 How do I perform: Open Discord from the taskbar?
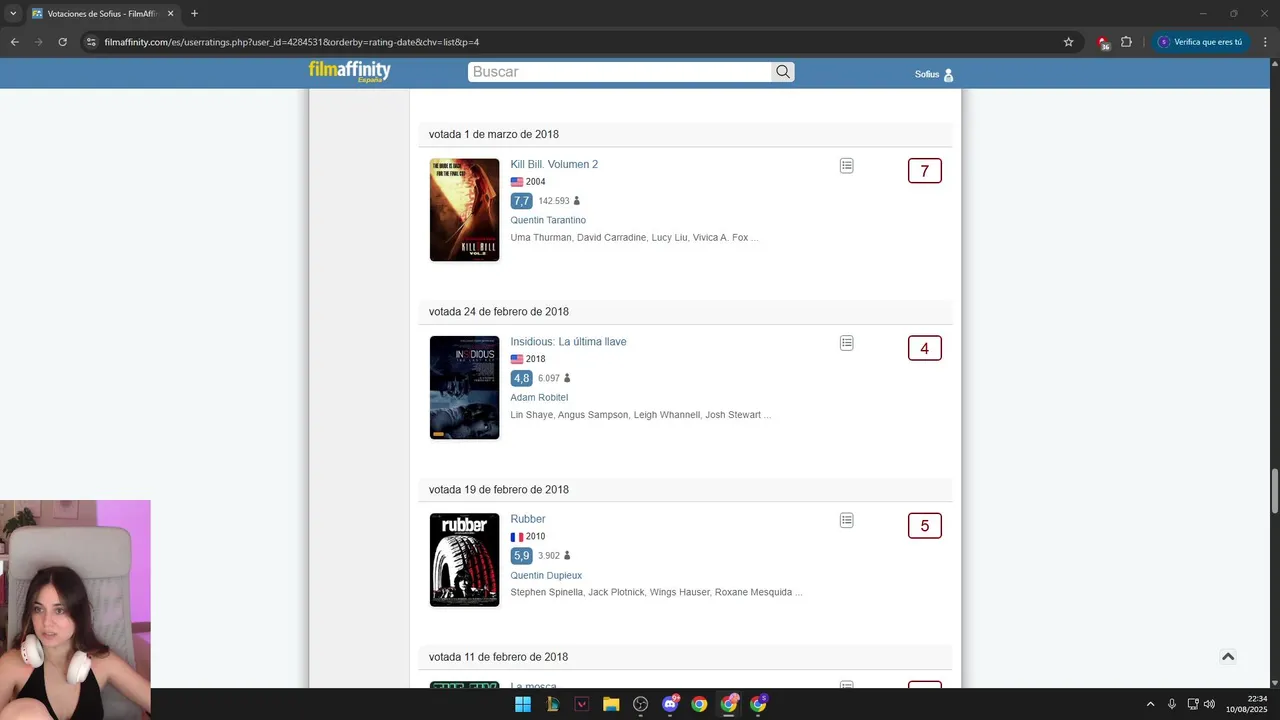[x=670, y=704]
